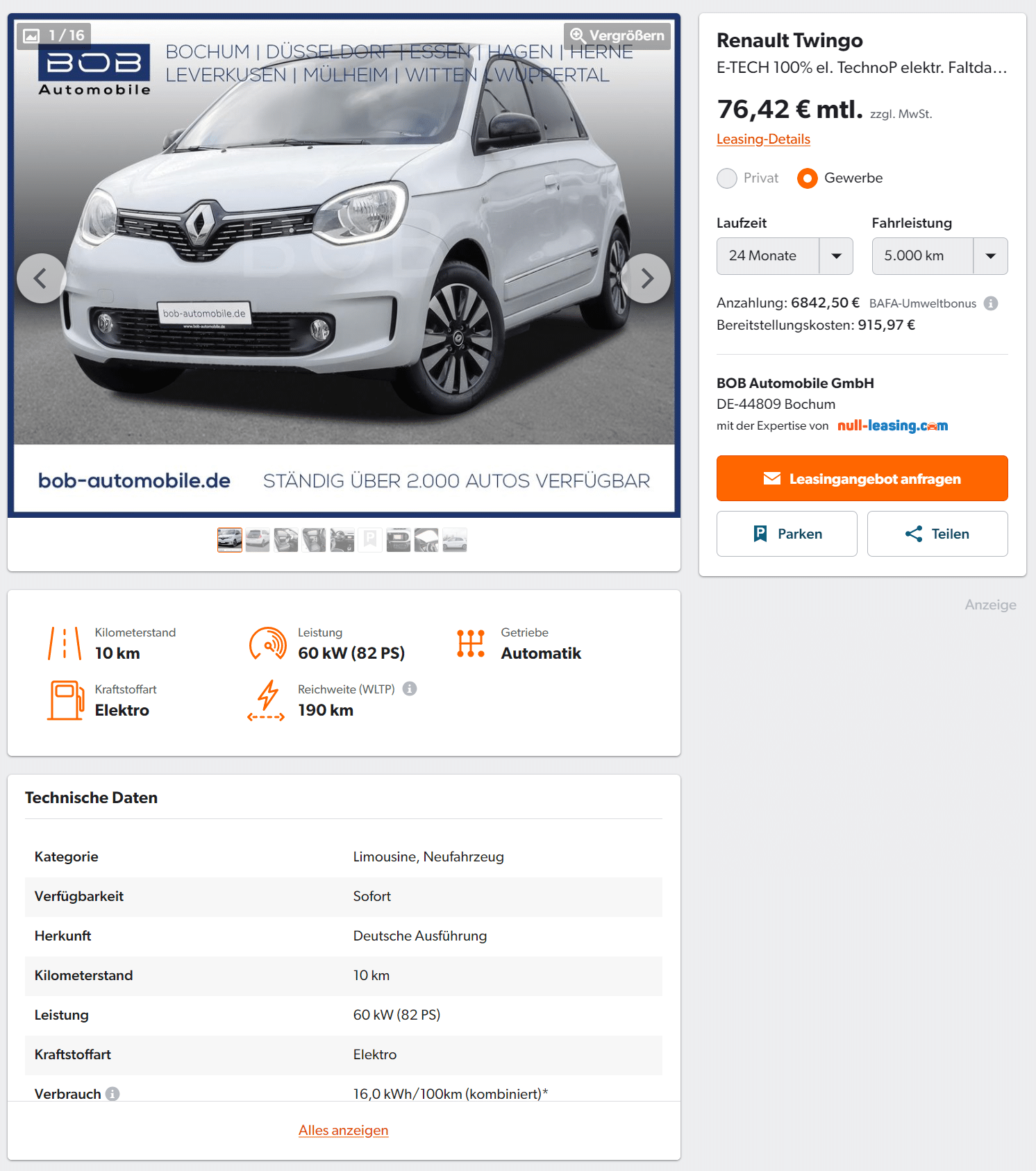
Task: Click the Herkunft row label
Action: tap(62, 936)
